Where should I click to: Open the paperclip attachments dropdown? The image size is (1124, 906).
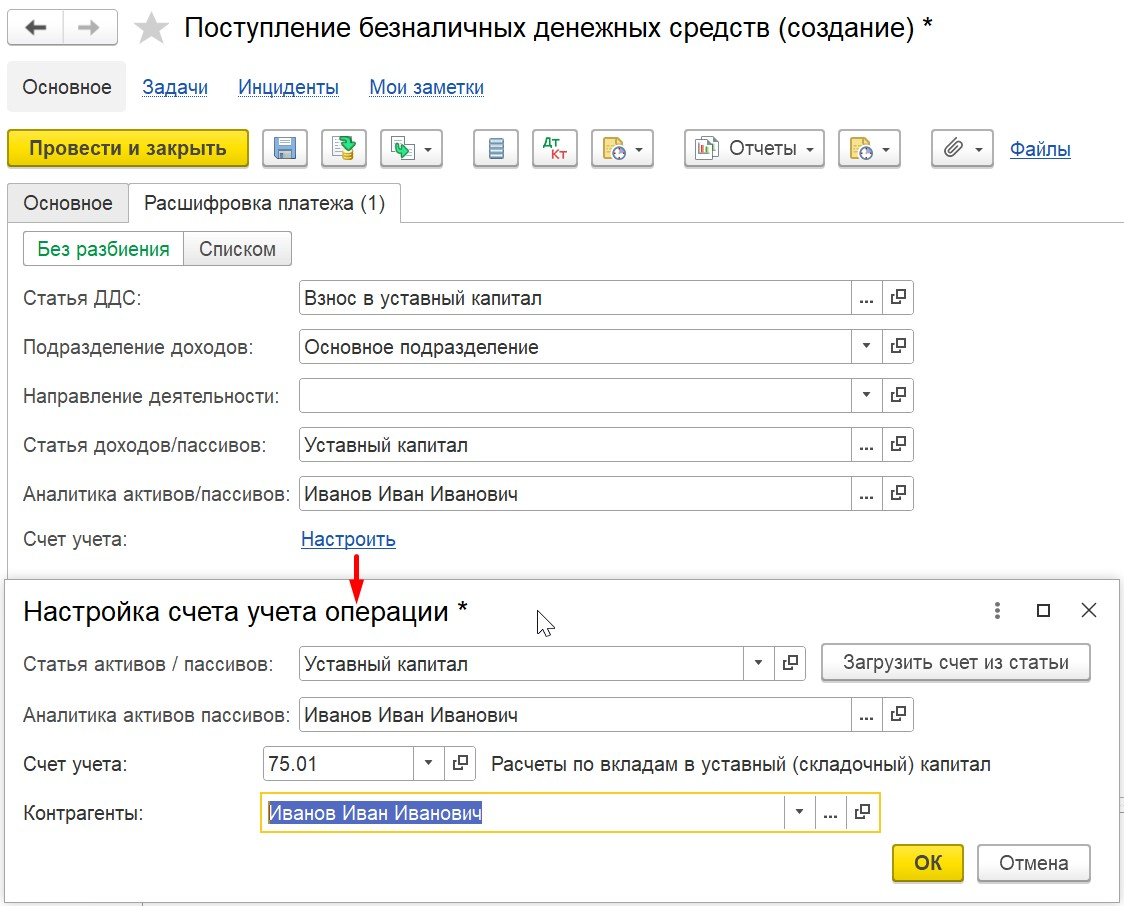tap(962, 148)
